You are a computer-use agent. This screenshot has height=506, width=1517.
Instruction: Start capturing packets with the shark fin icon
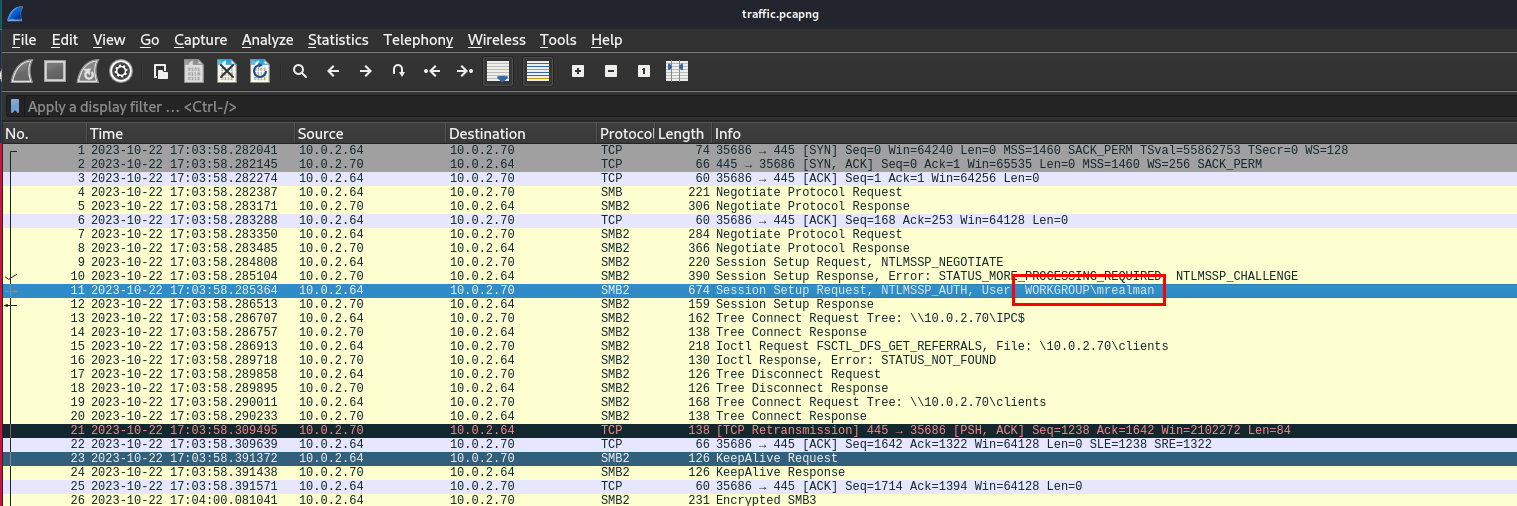[x=22, y=71]
